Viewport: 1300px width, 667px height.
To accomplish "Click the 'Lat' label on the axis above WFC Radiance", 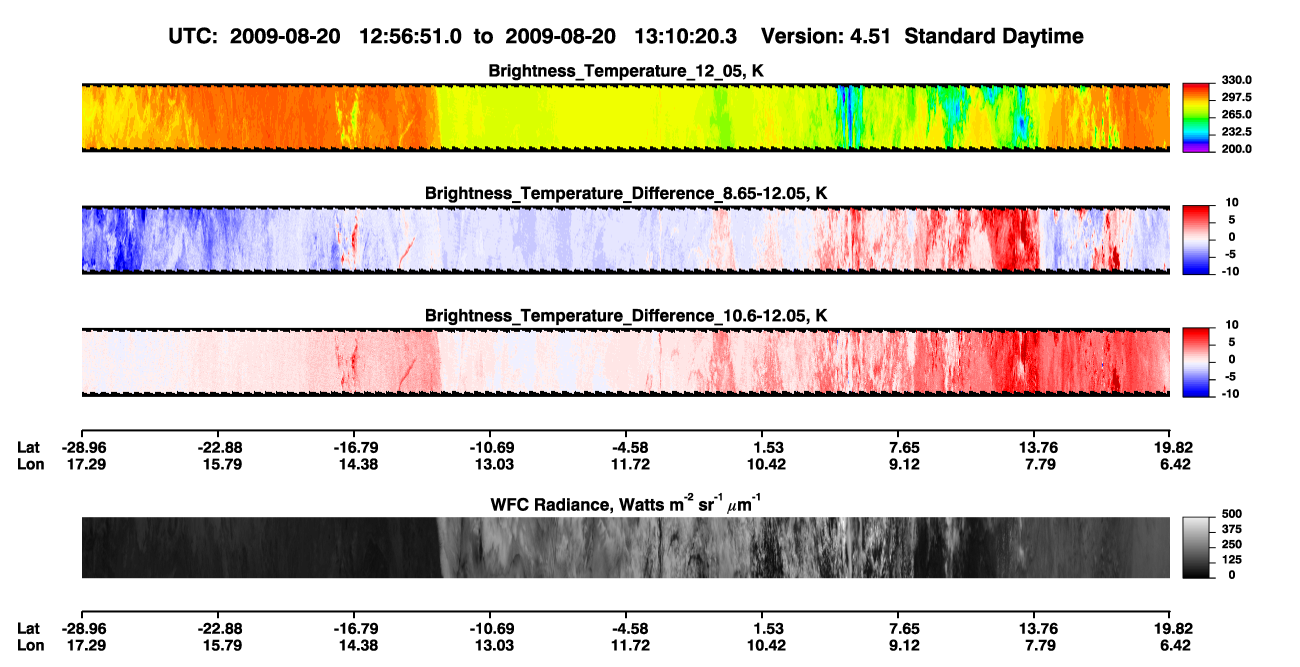I will click(29, 448).
